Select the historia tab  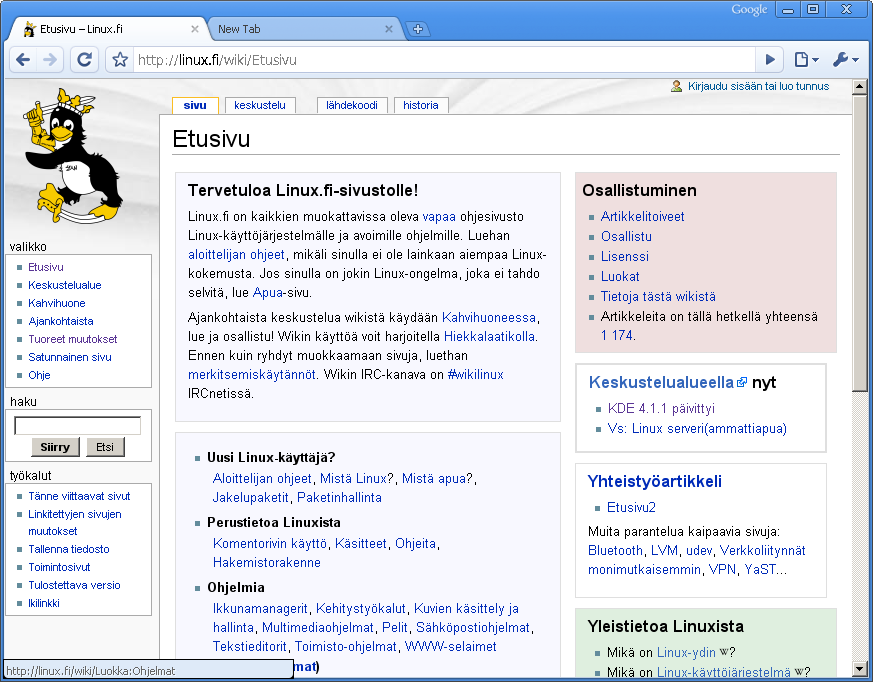pyautogui.click(x=420, y=105)
